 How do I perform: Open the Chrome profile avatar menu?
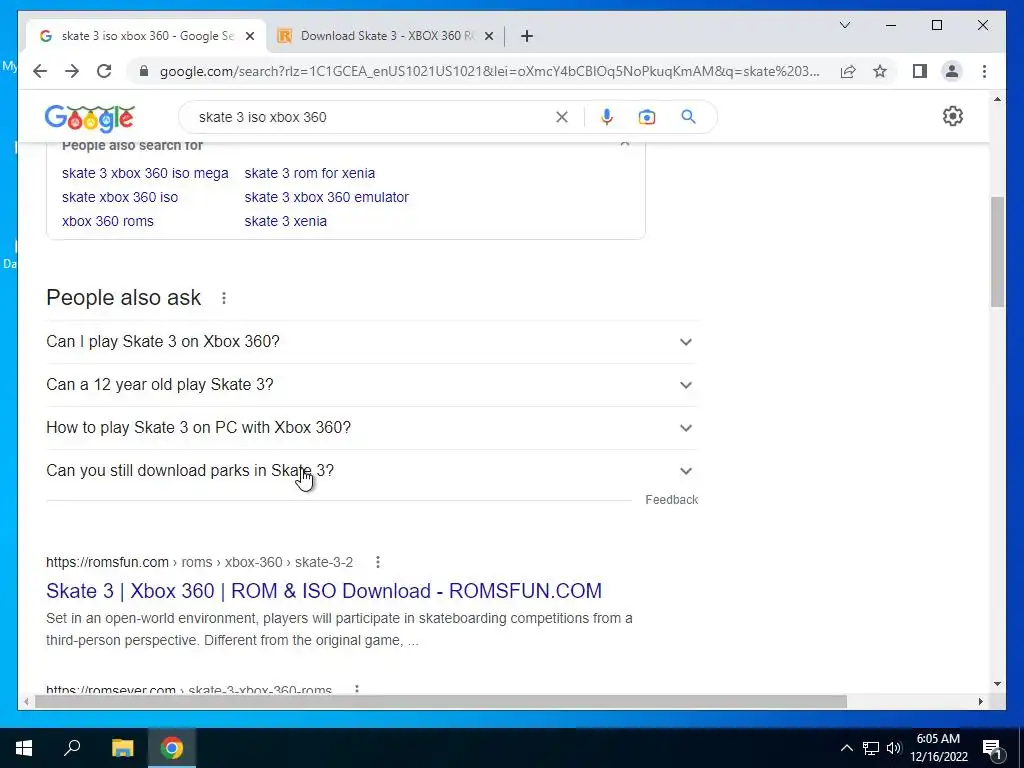tap(952, 71)
